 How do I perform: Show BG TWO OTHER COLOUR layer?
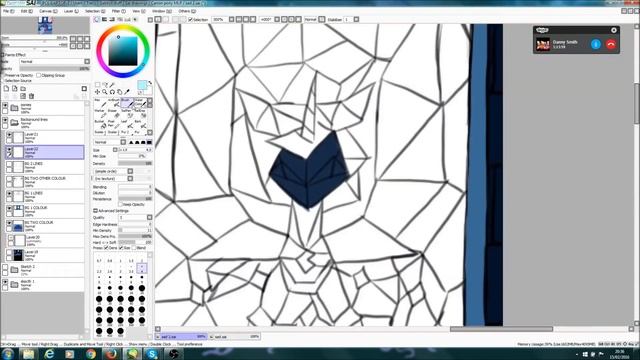(9, 179)
